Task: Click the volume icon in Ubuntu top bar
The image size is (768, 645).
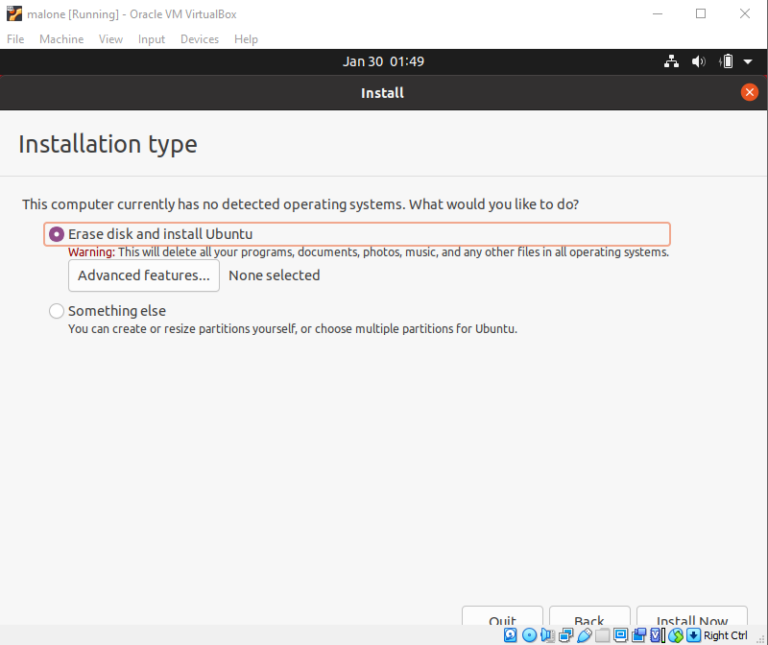Action: pyautogui.click(x=699, y=62)
